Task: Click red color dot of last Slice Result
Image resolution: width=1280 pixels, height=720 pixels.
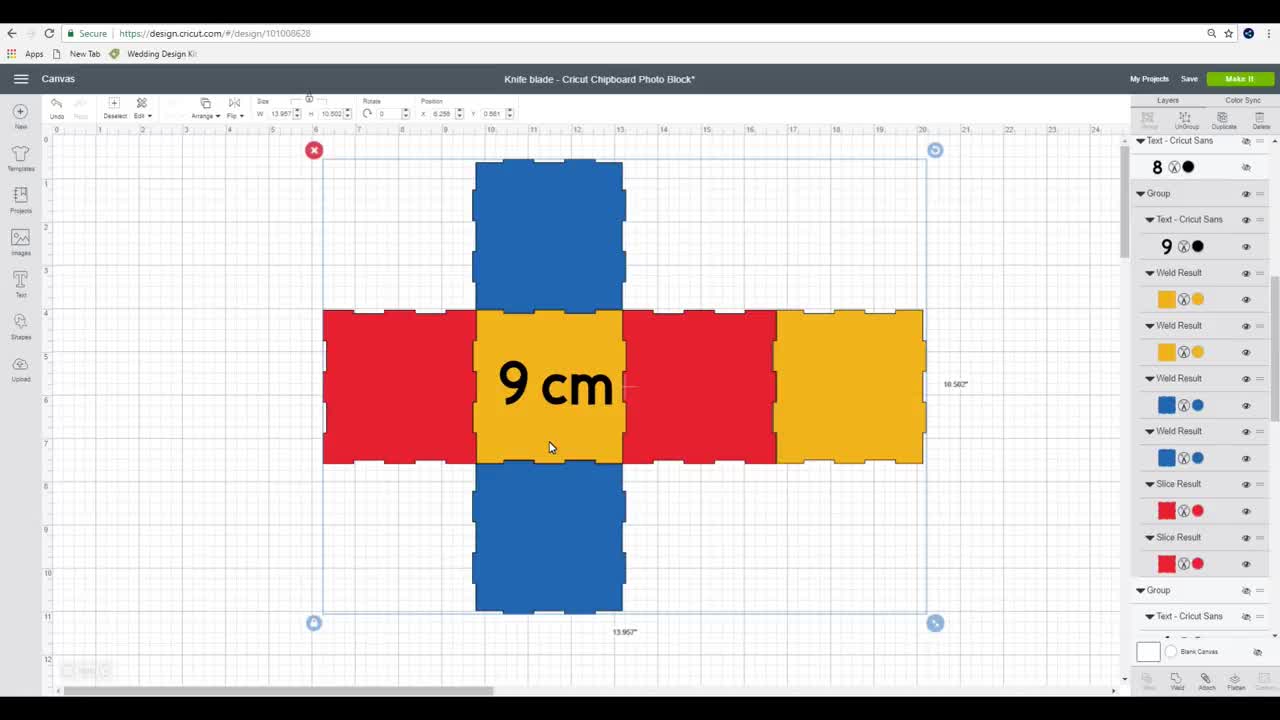Action: (x=1198, y=564)
